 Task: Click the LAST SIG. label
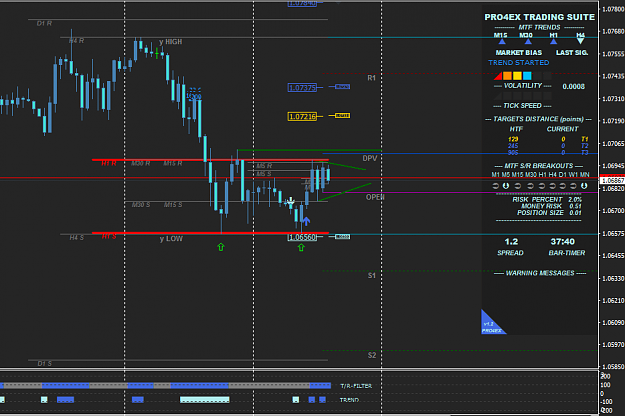[x=572, y=53]
